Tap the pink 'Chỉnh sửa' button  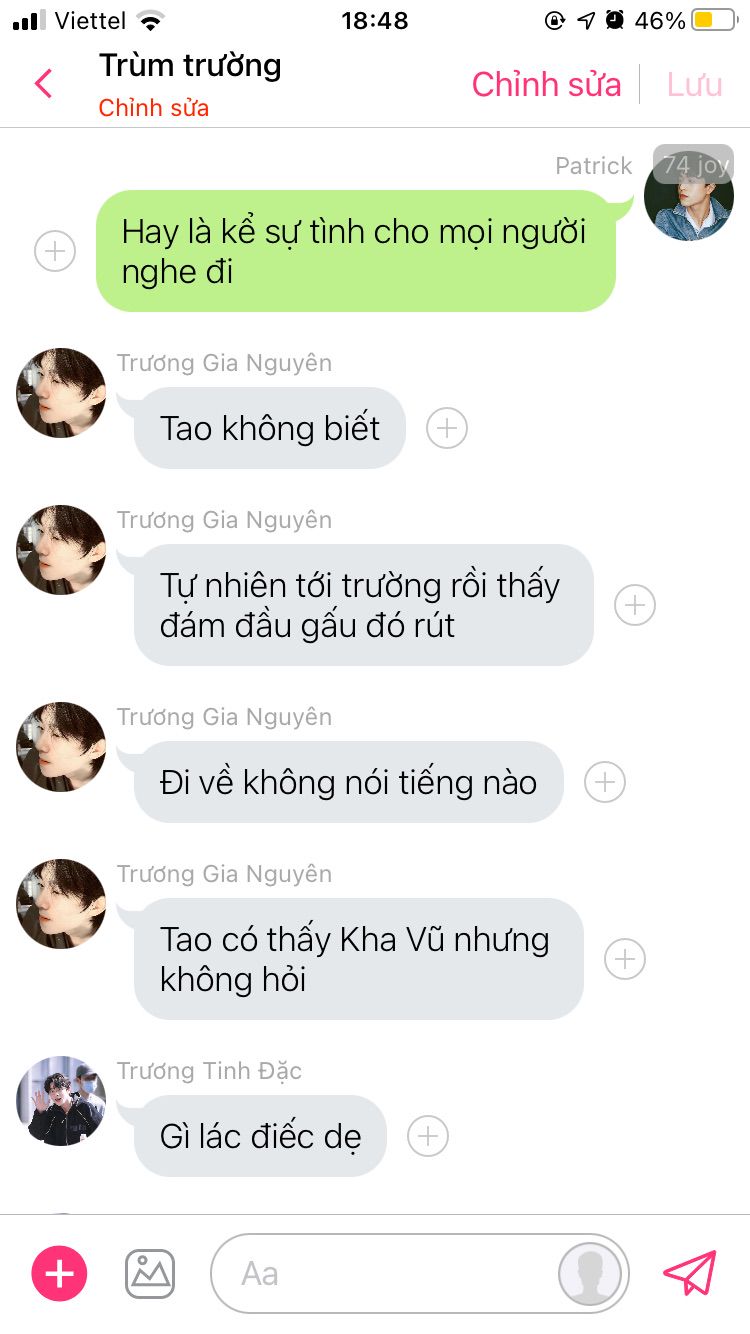[x=546, y=85]
